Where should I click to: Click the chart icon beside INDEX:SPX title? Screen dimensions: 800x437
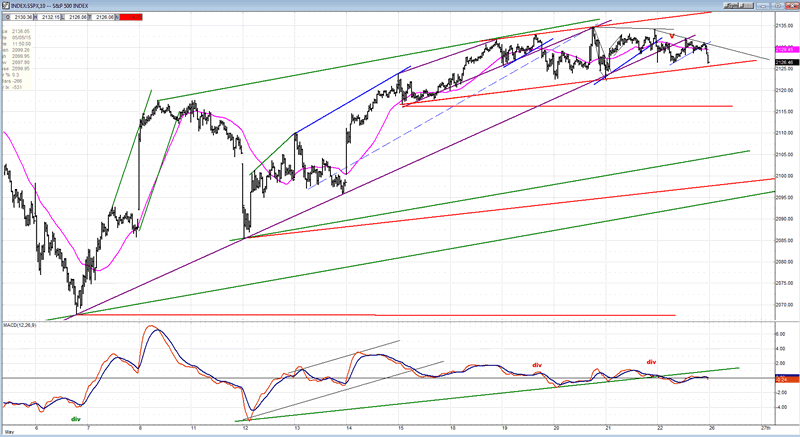5,4
